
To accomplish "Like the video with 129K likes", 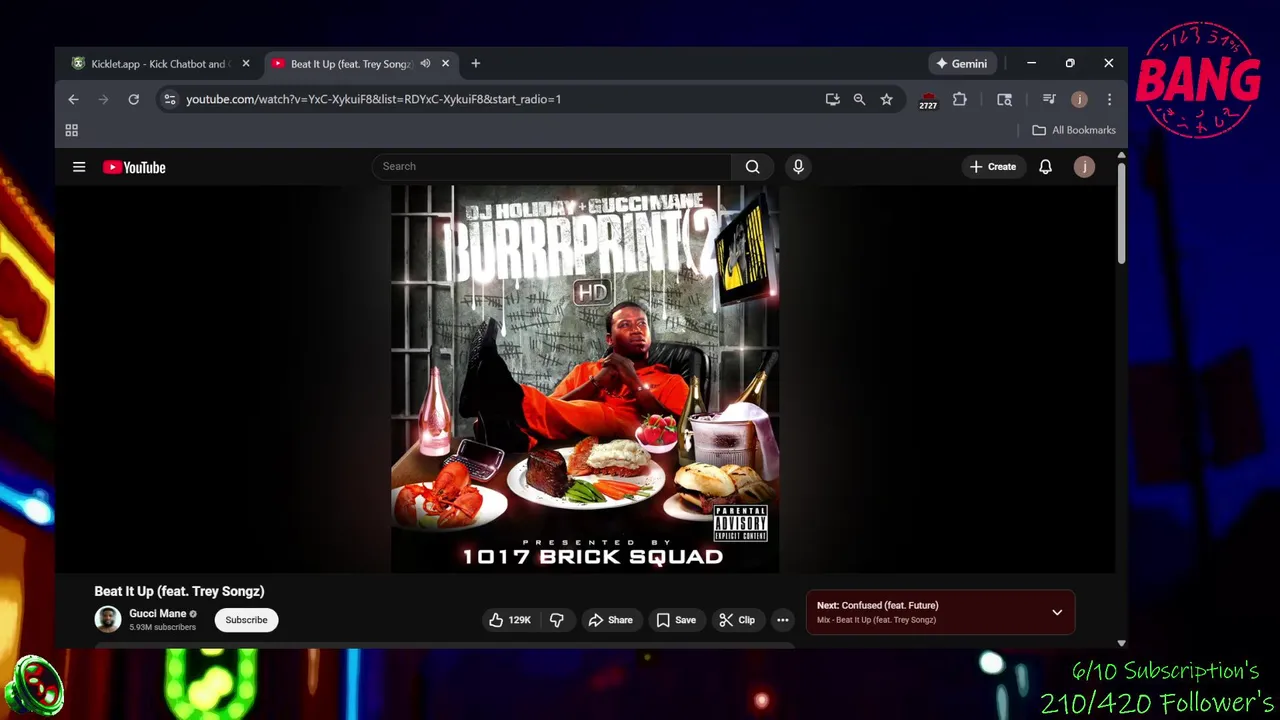I will pyautogui.click(x=509, y=620).
